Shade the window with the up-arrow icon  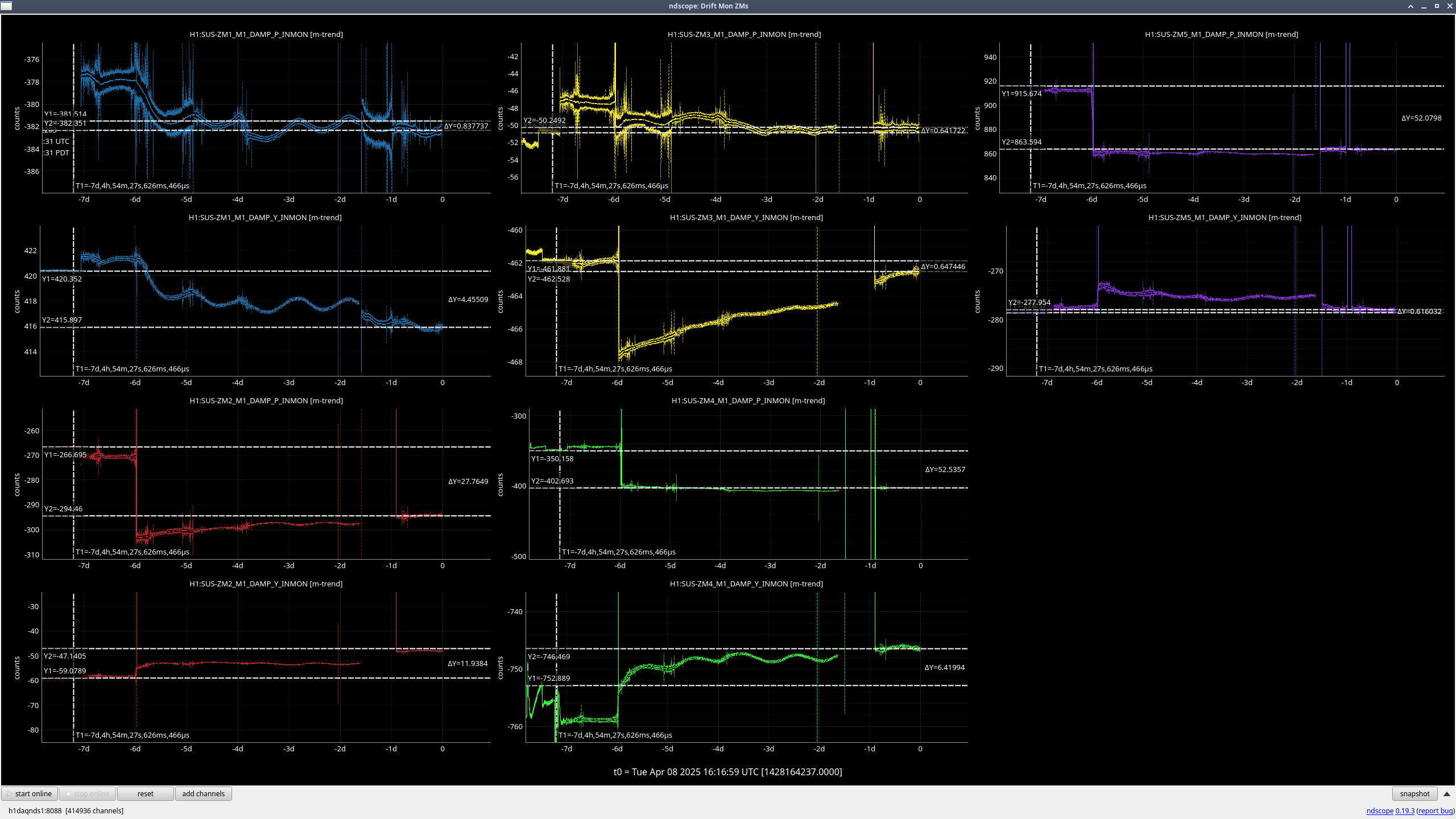[x=1410, y=6]
